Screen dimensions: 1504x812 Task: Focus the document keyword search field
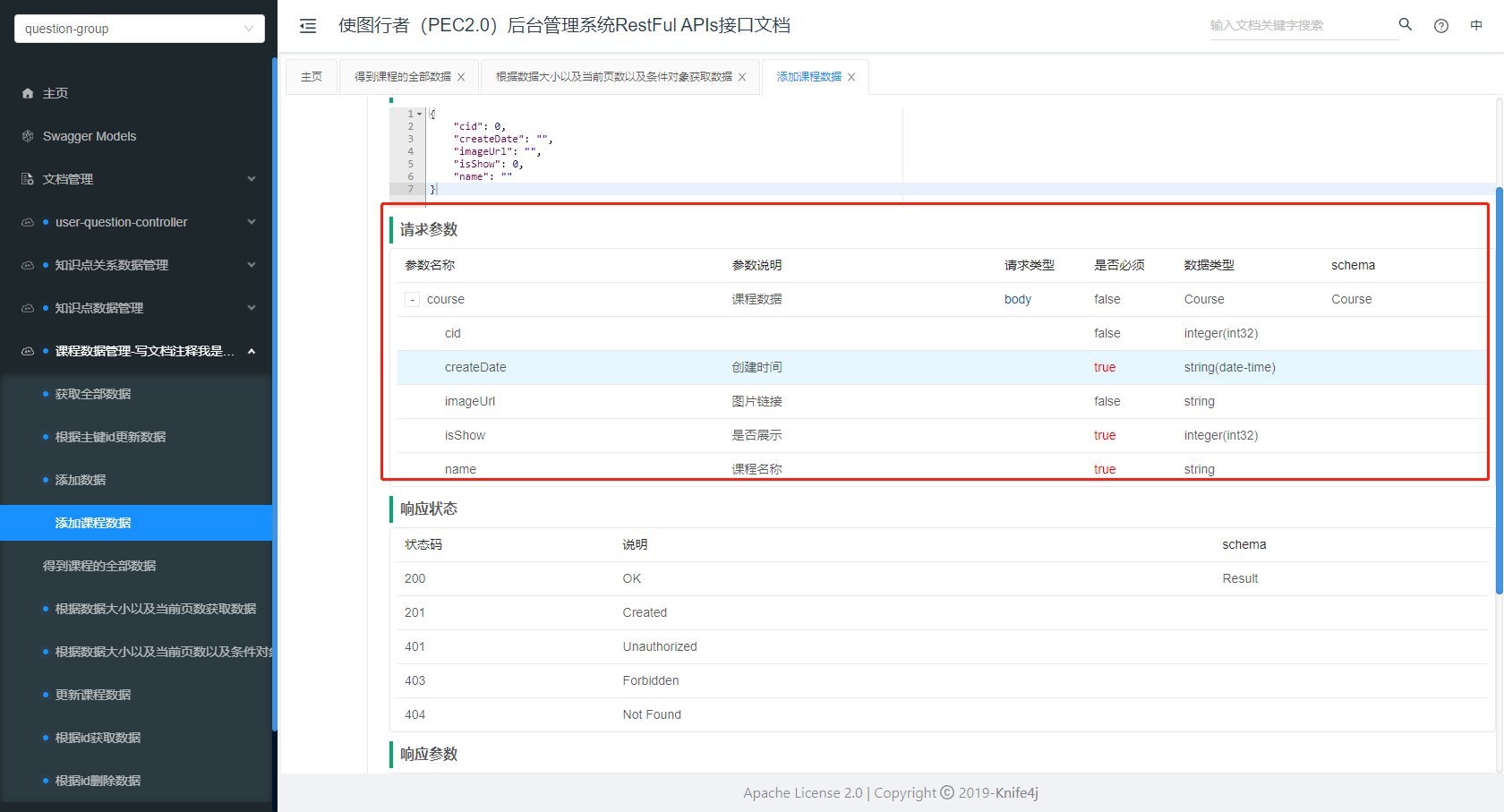coord(1302,25)
